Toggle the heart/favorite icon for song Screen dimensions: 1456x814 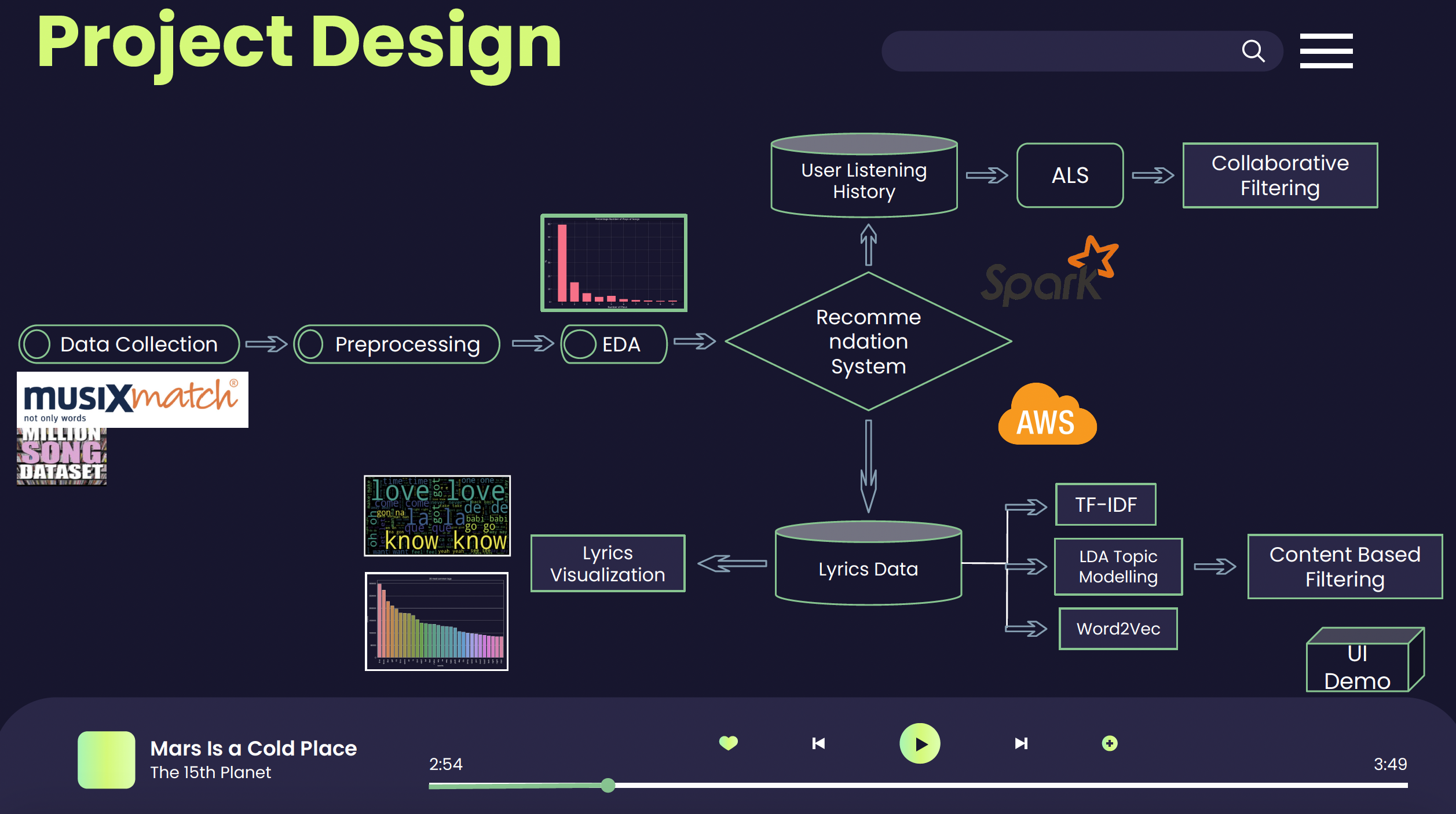(x=728, y=742)
